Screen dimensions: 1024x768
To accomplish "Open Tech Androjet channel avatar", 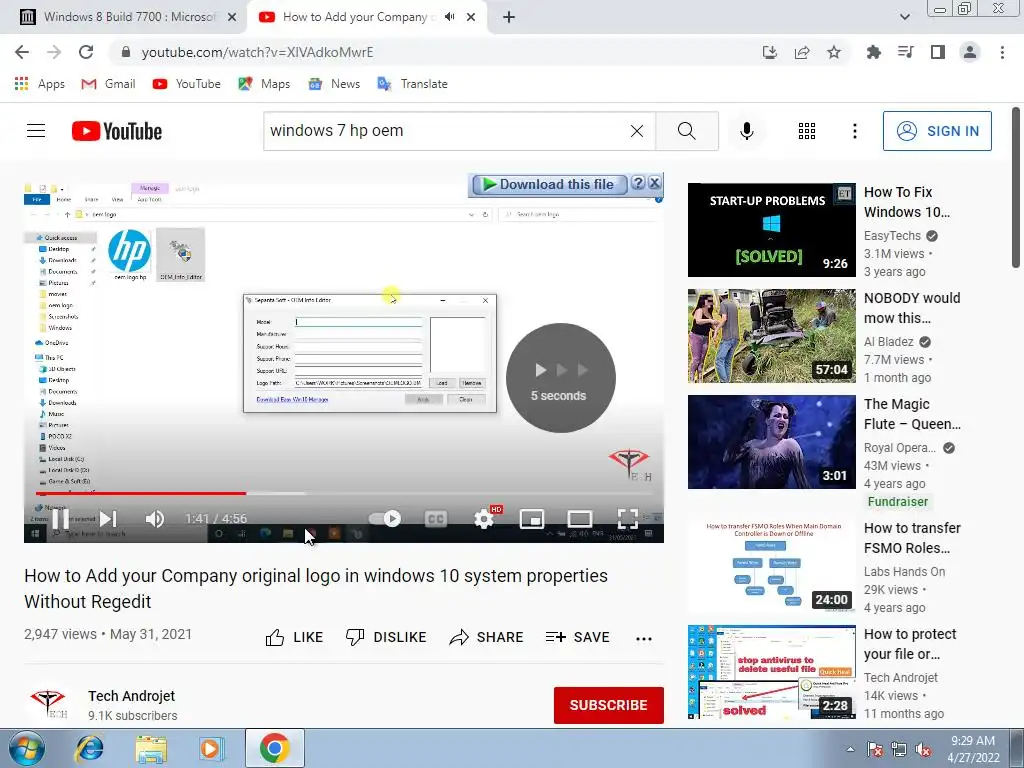I will click(x=48, y=705).
